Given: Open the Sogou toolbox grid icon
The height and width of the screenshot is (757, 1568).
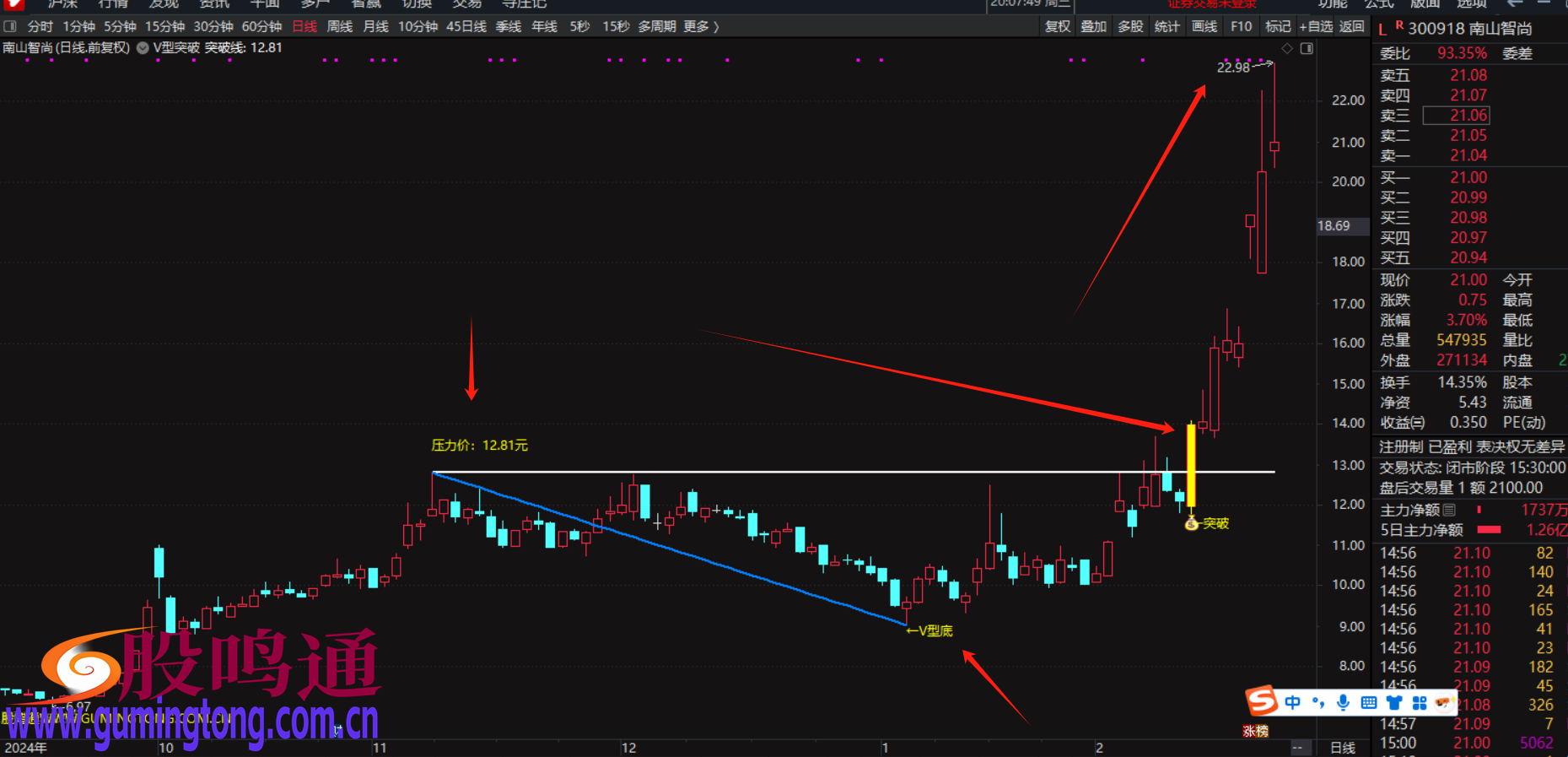Looking at the screenshot, I should [x=1420, y=702].
